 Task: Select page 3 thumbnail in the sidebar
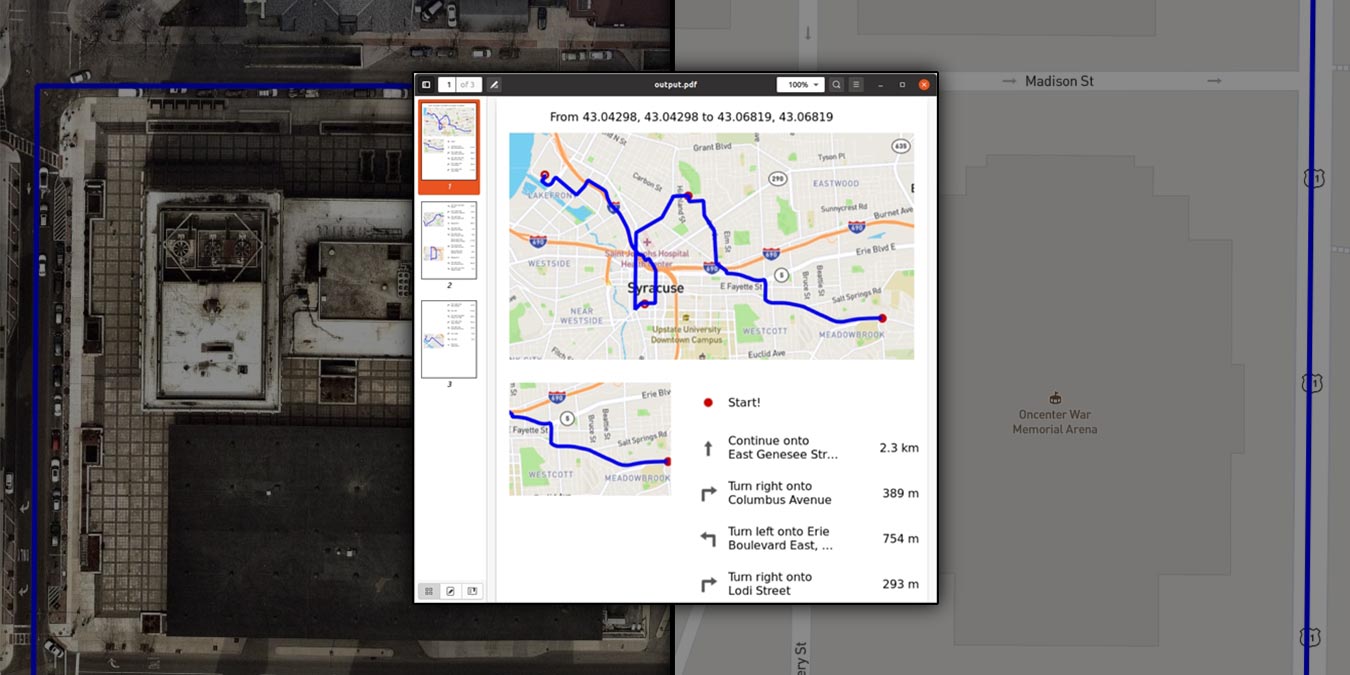449,339
